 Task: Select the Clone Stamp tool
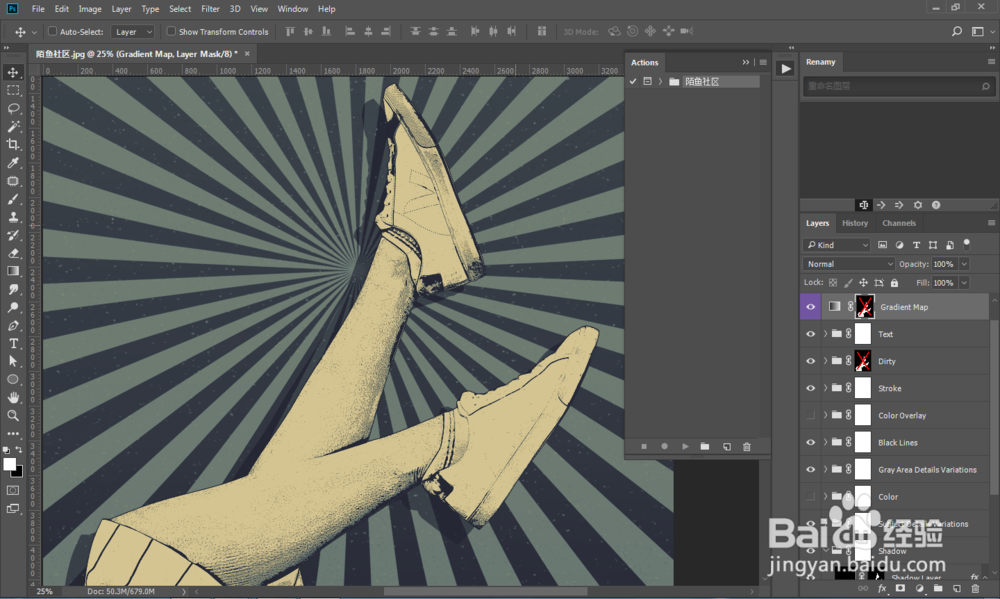pyautogui.click(x=13, y=217)
